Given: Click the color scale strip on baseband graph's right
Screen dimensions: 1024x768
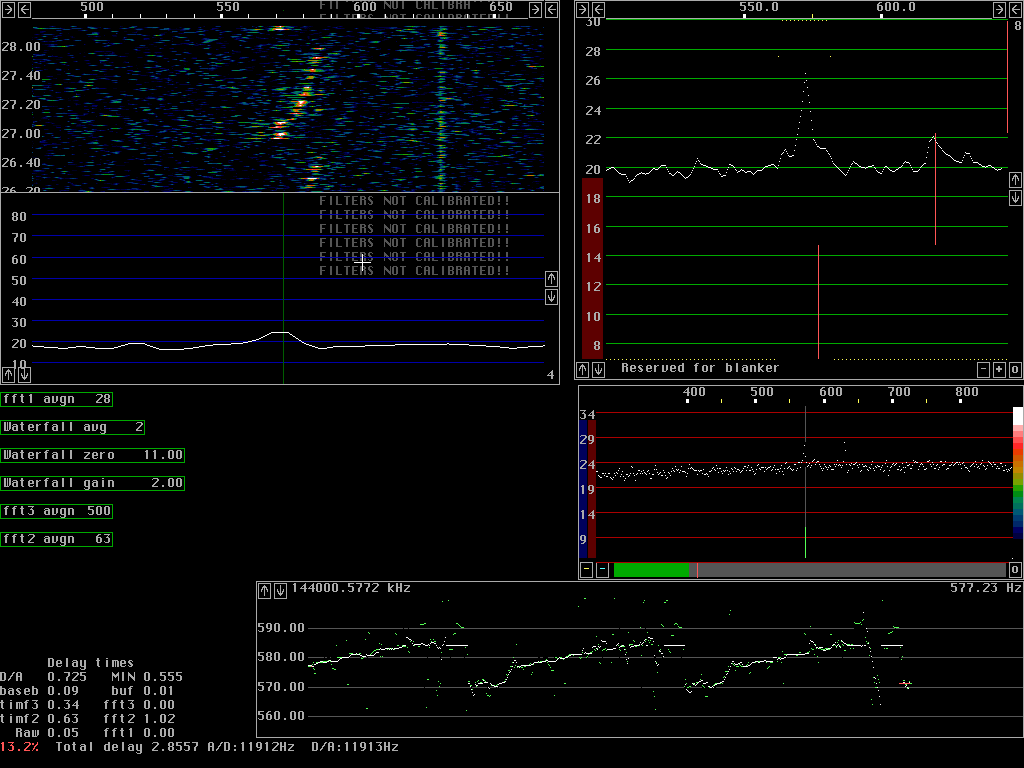Looking at the screenshot, I should coord(1017,473).
